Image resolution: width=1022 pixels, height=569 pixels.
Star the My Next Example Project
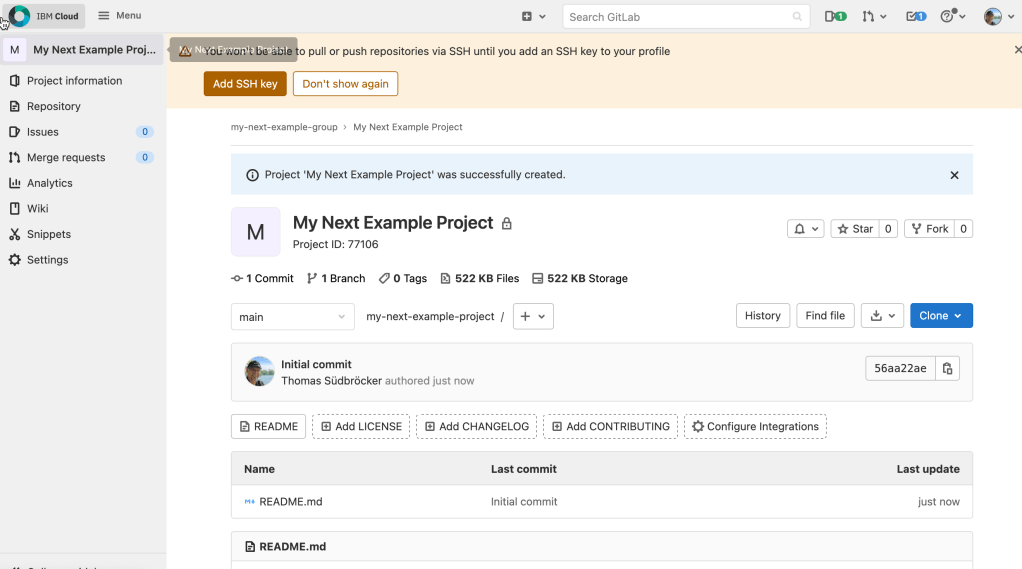(855, 229)
